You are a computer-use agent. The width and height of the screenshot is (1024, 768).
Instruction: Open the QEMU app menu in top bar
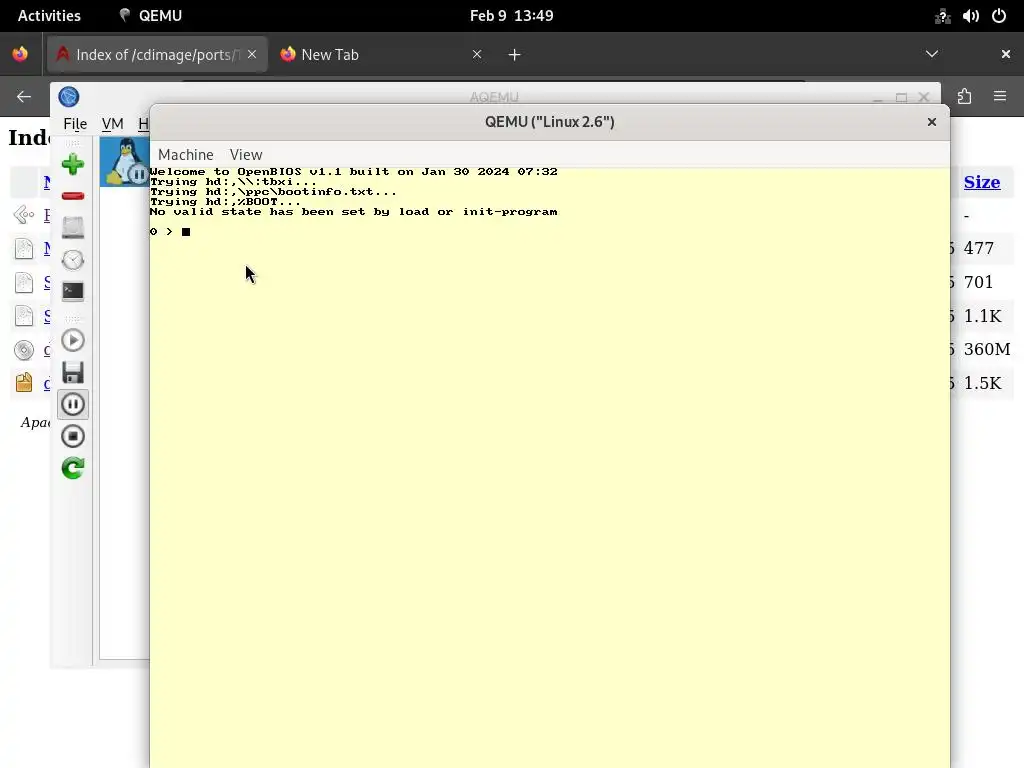[151, 16]
